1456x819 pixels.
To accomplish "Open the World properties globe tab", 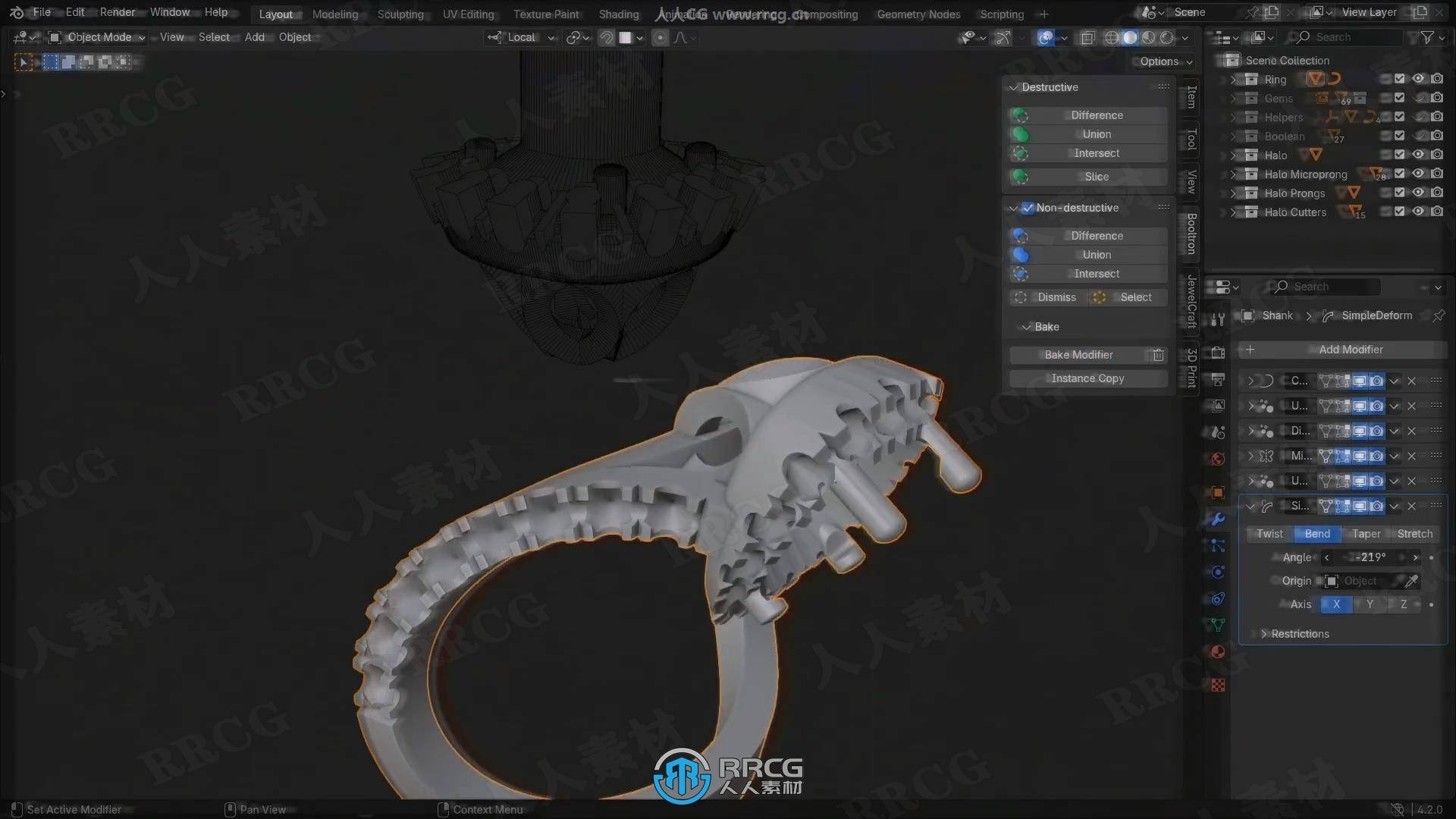I will [x=1218, y=459].
